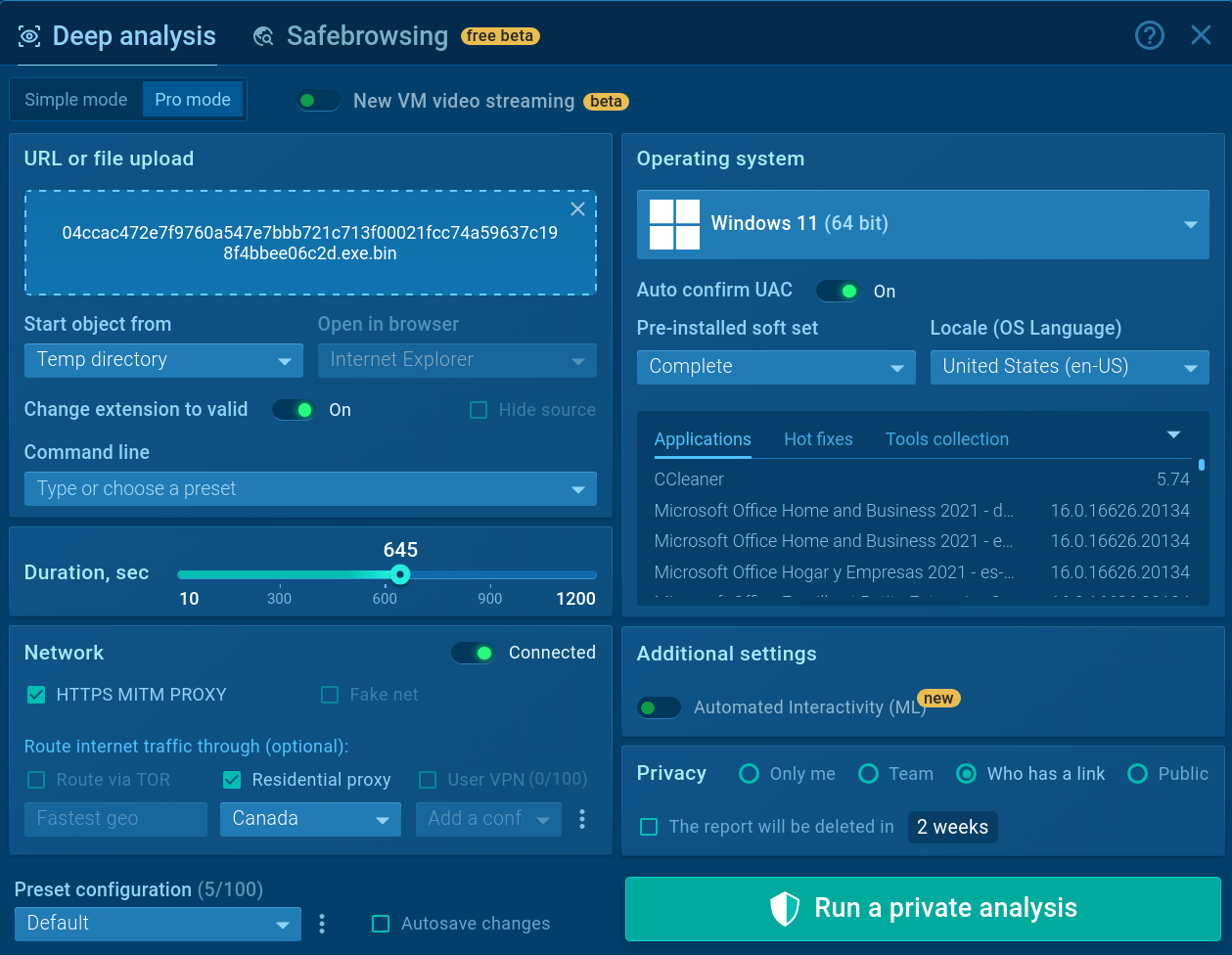Click the duration slider handle

[x=399, y=574]
